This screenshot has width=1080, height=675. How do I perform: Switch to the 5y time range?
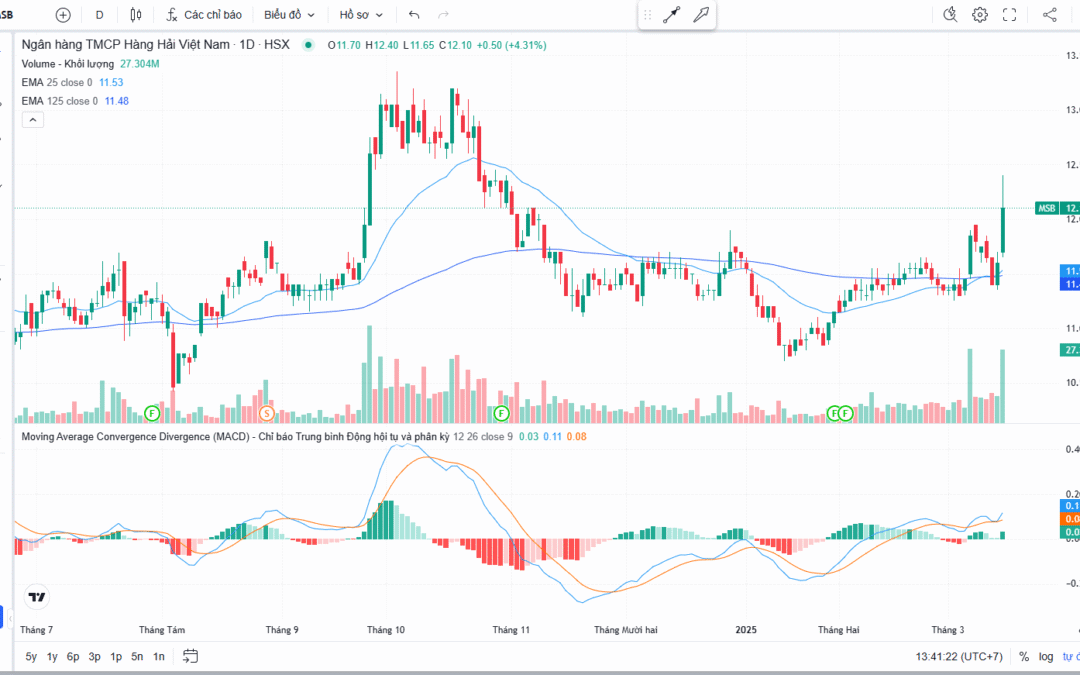tap(32, 657)
